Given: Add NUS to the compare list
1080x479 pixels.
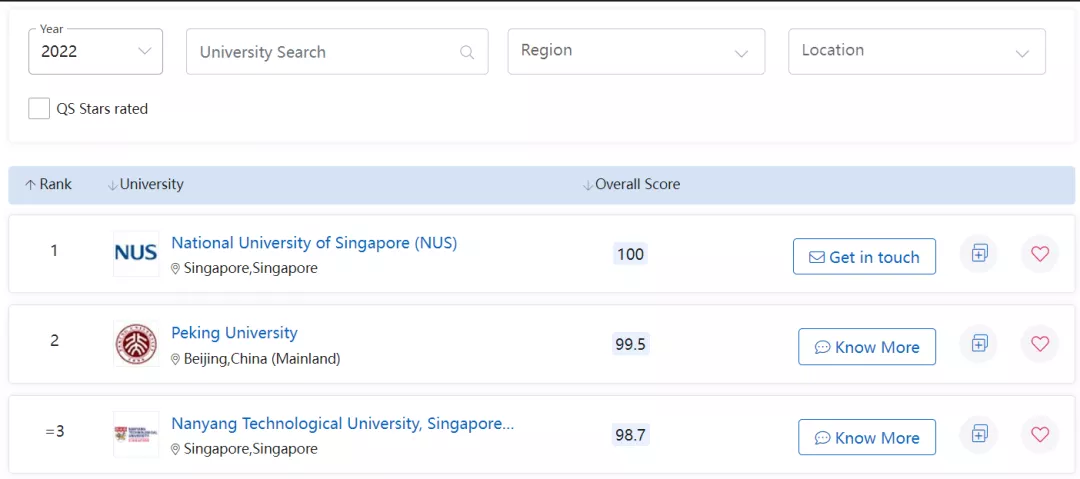Looking at the screenshot, I should (979, 254).
